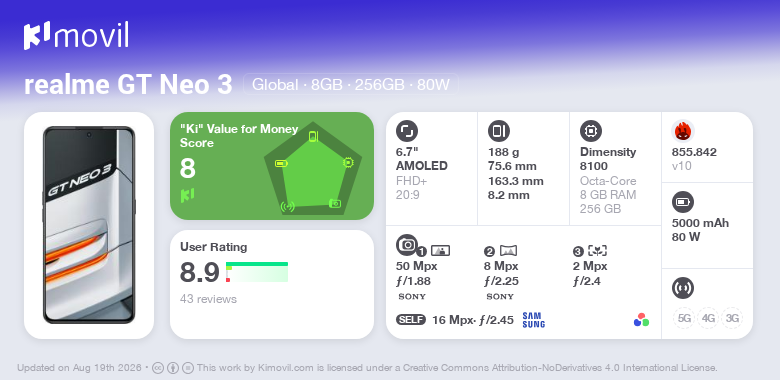Screen dimensions: 780x380
Task: Select the ultra-wide camera icon numbered 2
Action: (500, 251)
